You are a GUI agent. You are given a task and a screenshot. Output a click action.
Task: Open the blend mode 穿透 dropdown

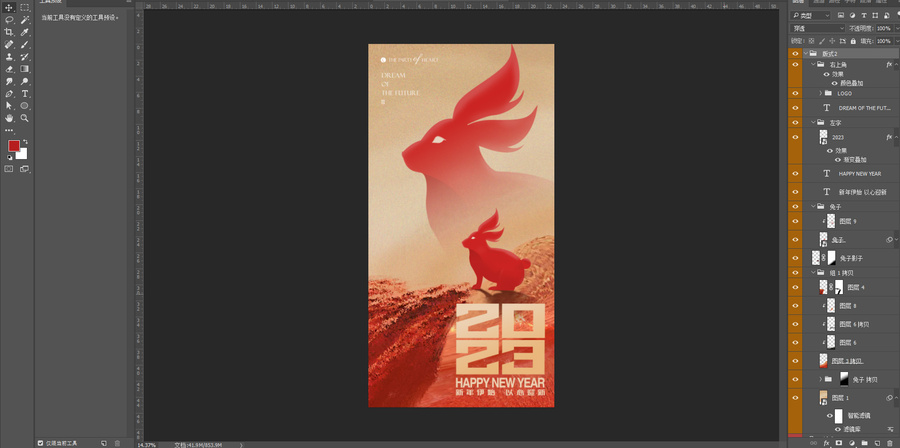(817, 28)
